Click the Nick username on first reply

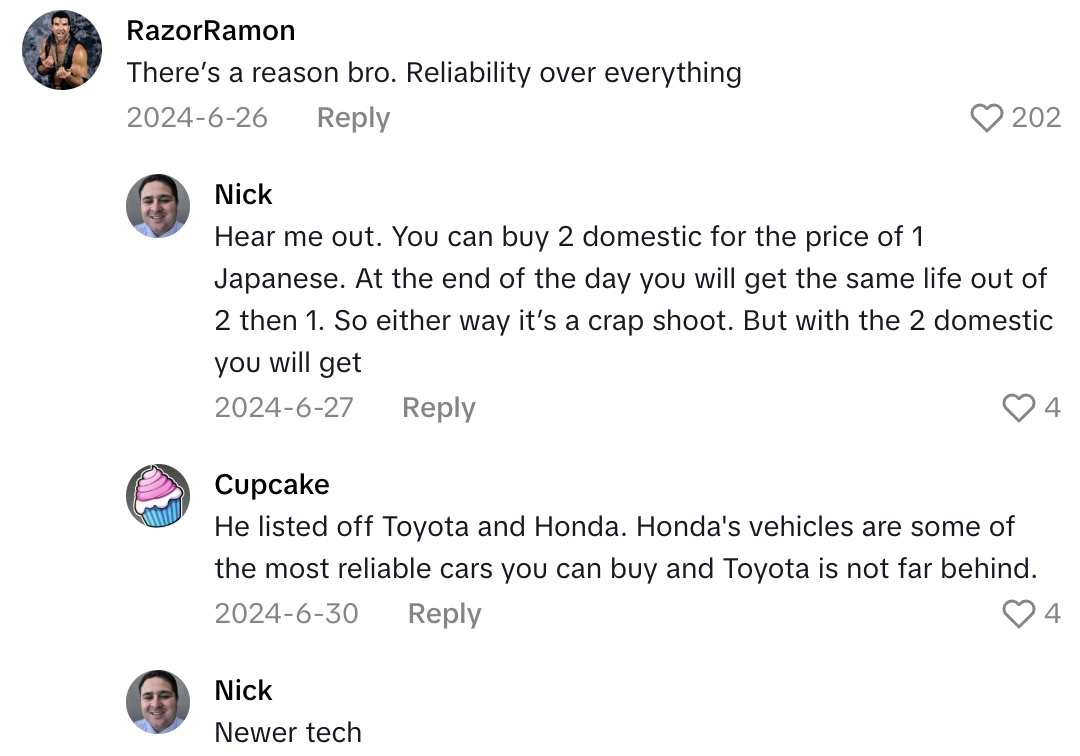243,195
